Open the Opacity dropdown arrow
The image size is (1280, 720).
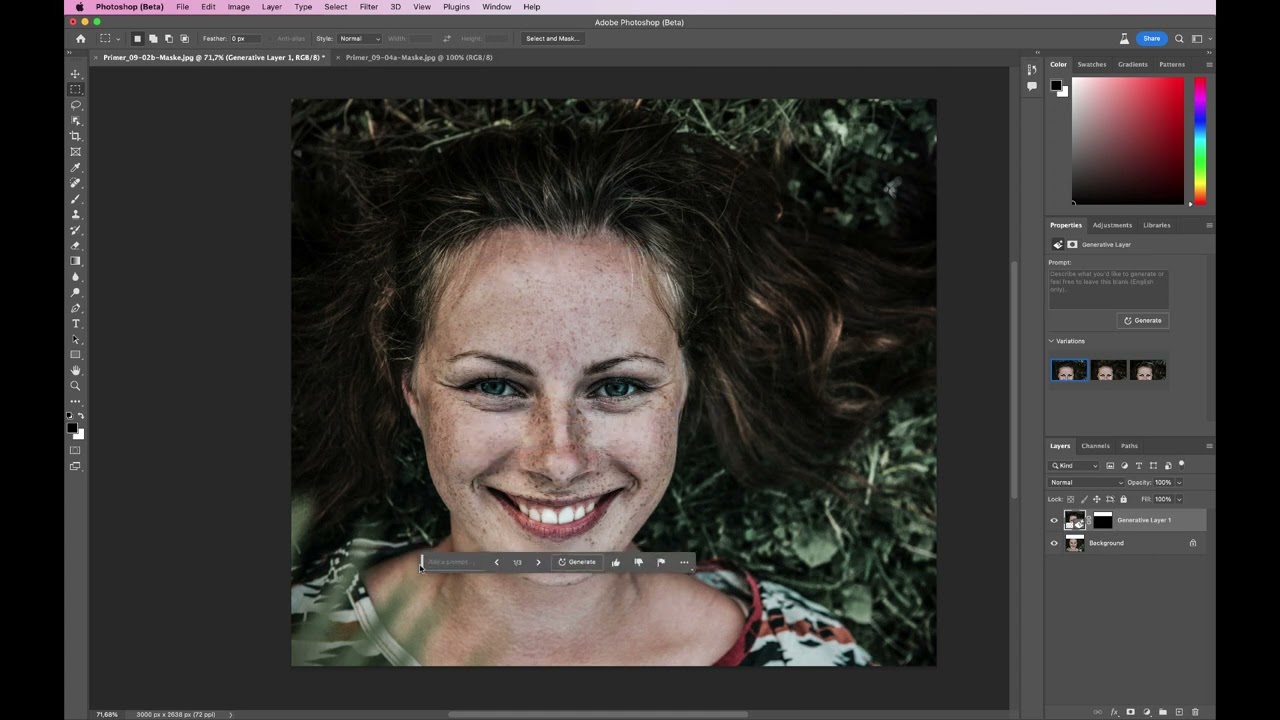coord(1179,483)
